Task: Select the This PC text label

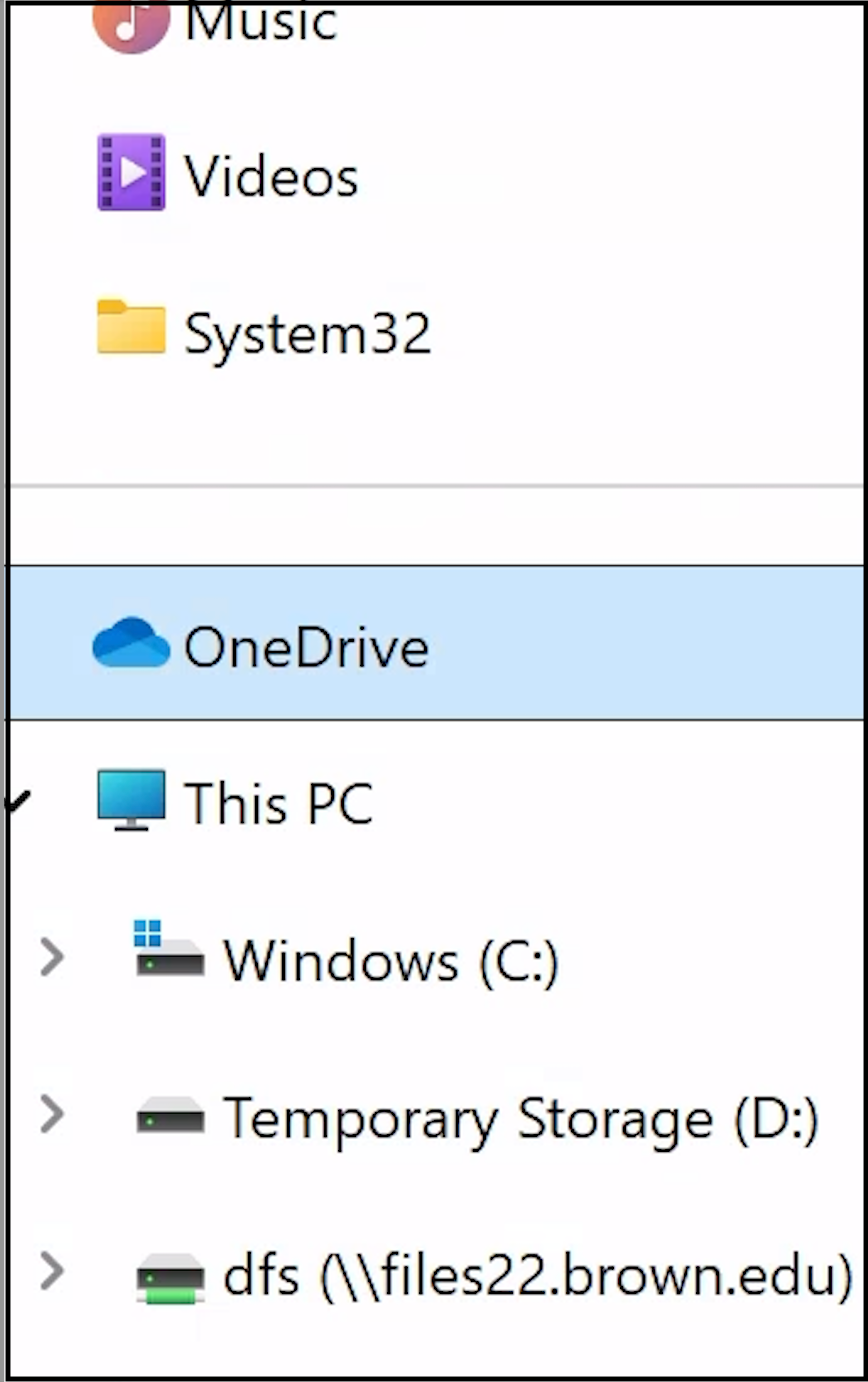Action: pyautogui.click(x=278, y=802)
